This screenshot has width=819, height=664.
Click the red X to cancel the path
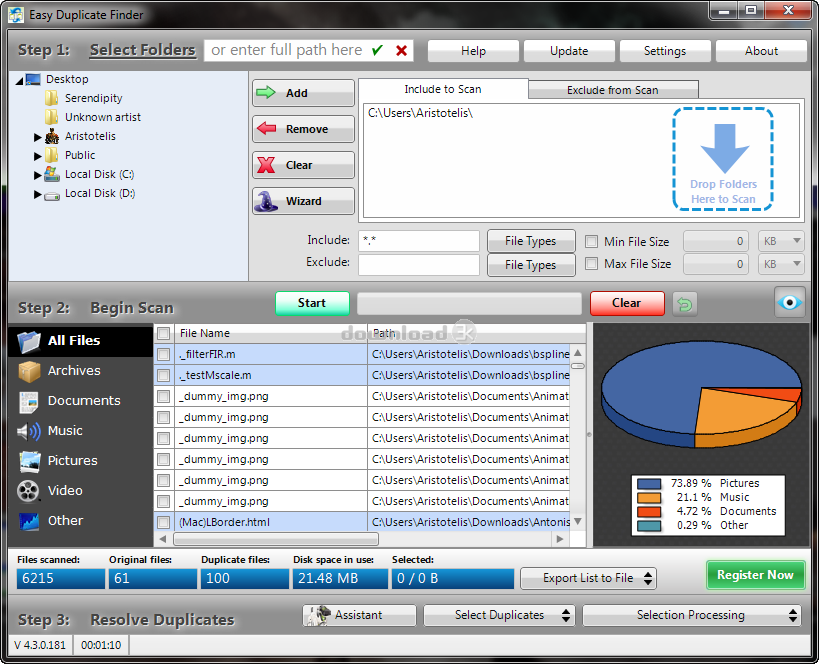pyautogui.click(x=401, y=50)
